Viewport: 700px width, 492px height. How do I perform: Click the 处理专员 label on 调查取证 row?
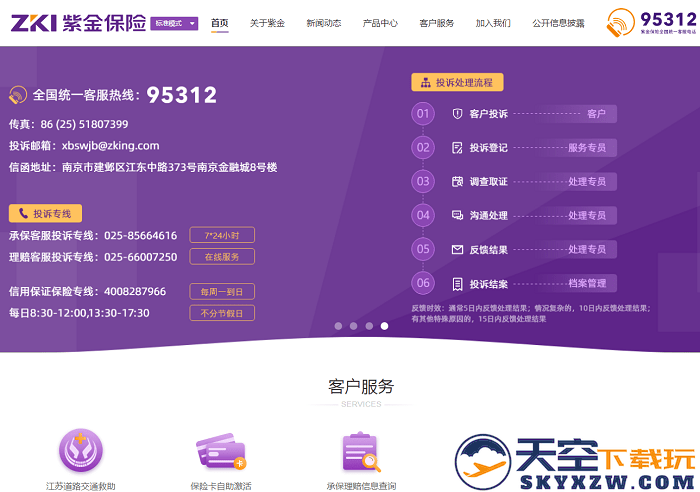587,182
